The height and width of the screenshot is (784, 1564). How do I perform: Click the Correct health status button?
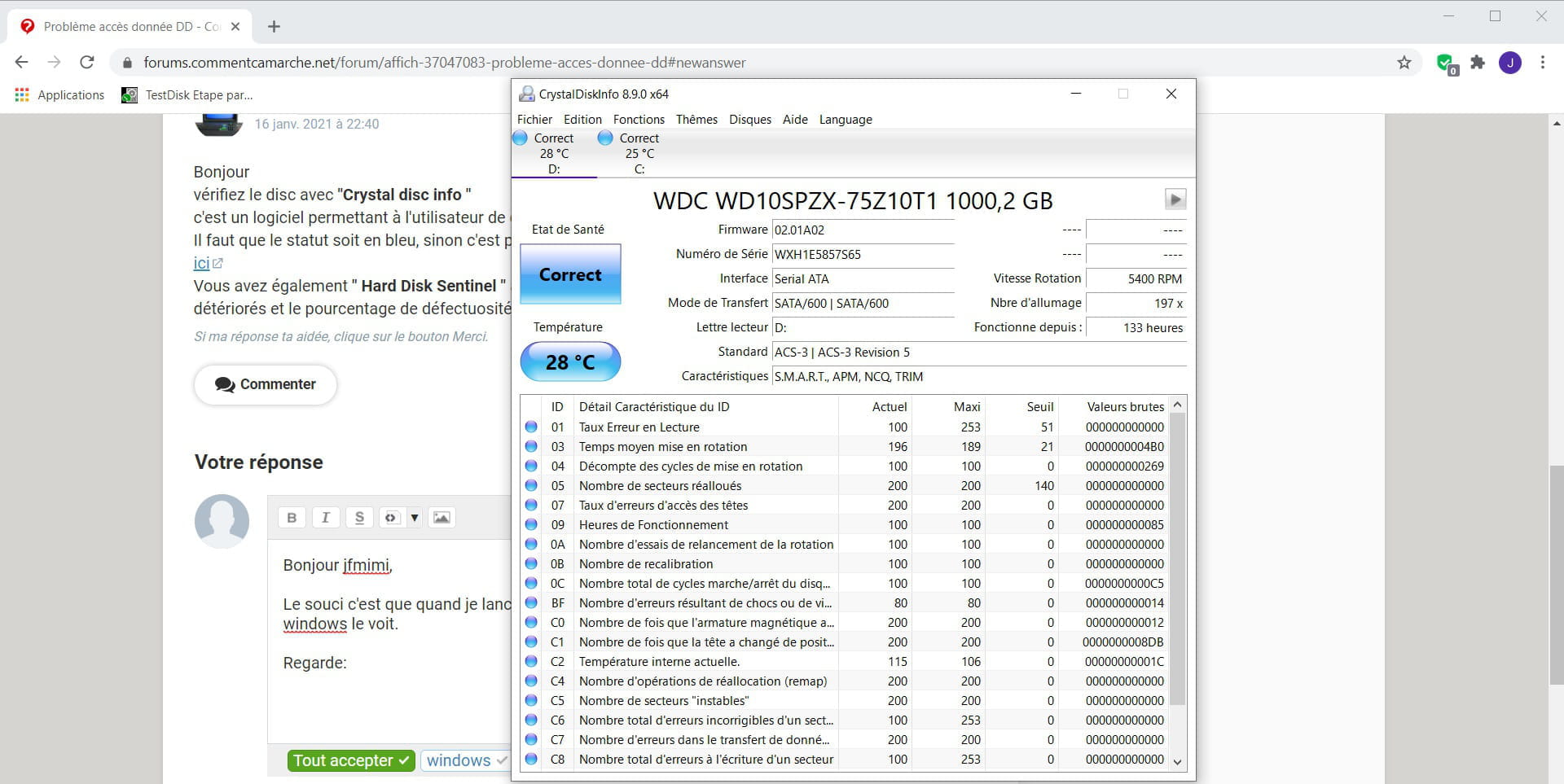pos(570,274)
